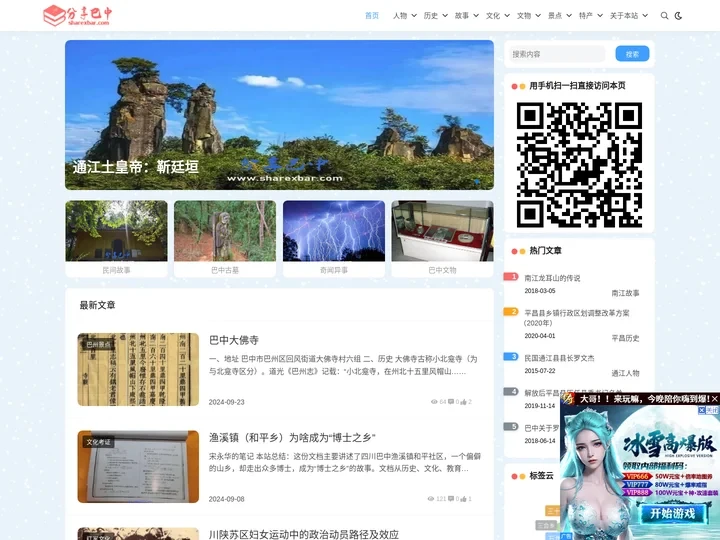This screenshot has height=540, width=720.
Task: Open hot article 平昌县乡镇行政区划调整改革方案
Action: pyautogui.click(x=577, y=318)
